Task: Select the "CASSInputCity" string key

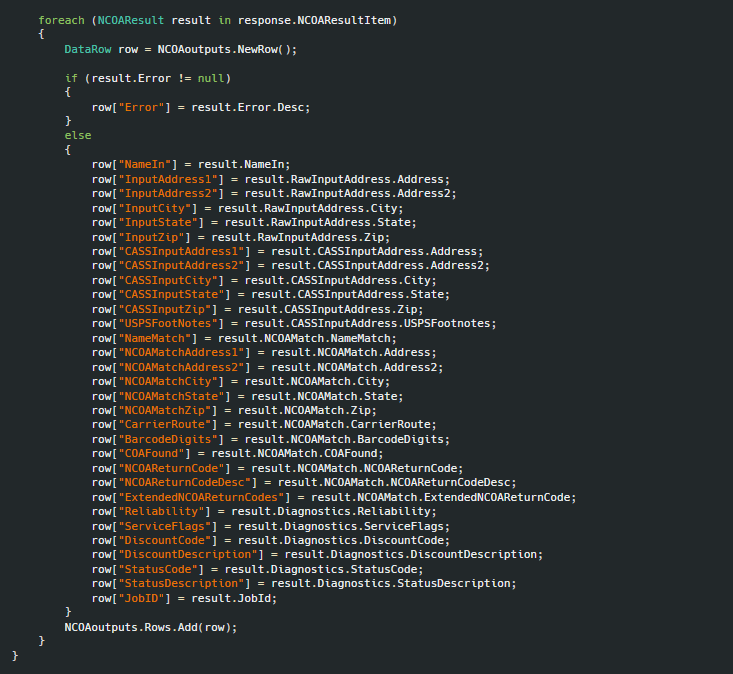Action: point(171,280)
